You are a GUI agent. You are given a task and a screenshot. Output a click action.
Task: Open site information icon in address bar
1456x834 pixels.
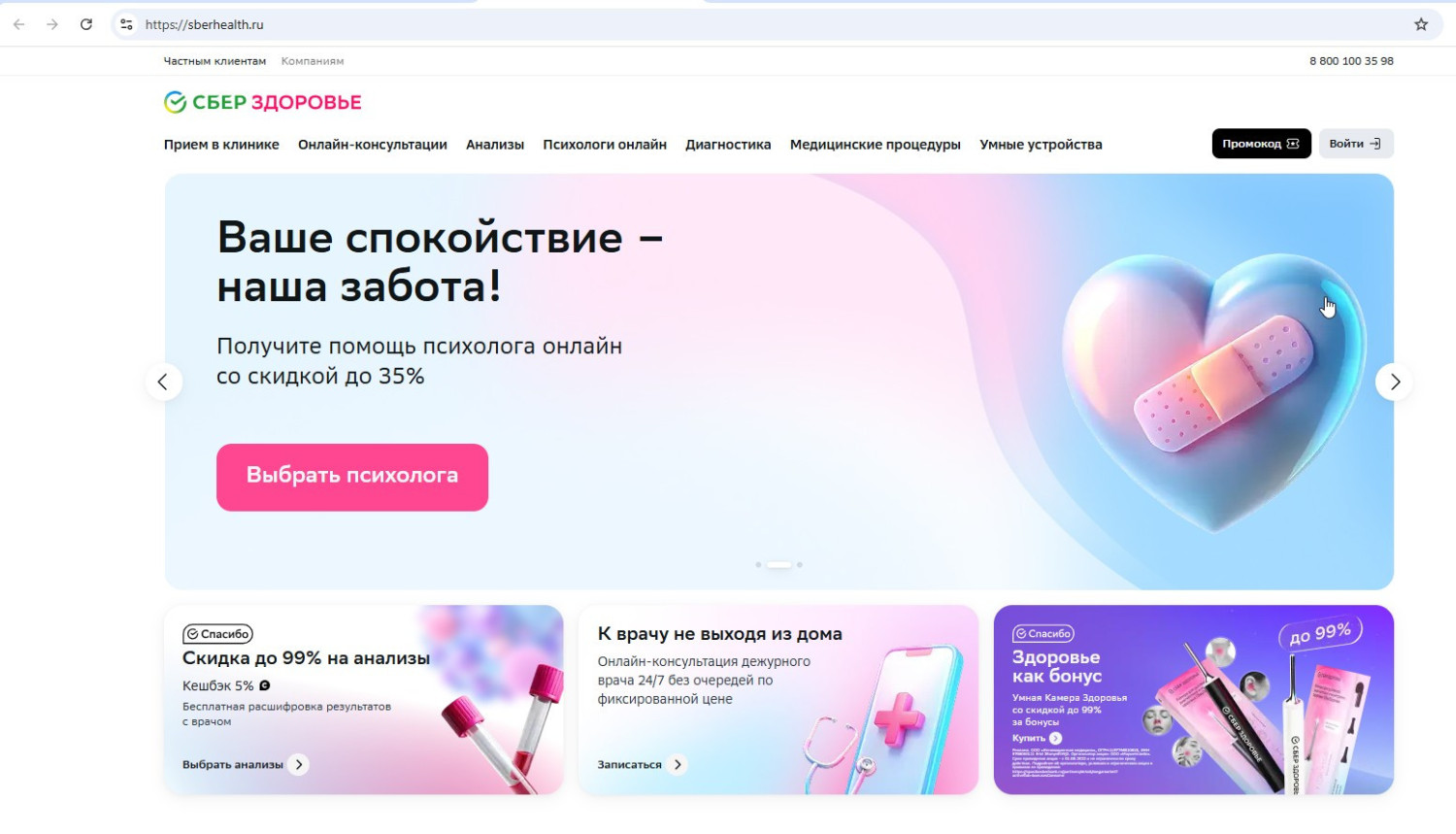click(126, 24)
